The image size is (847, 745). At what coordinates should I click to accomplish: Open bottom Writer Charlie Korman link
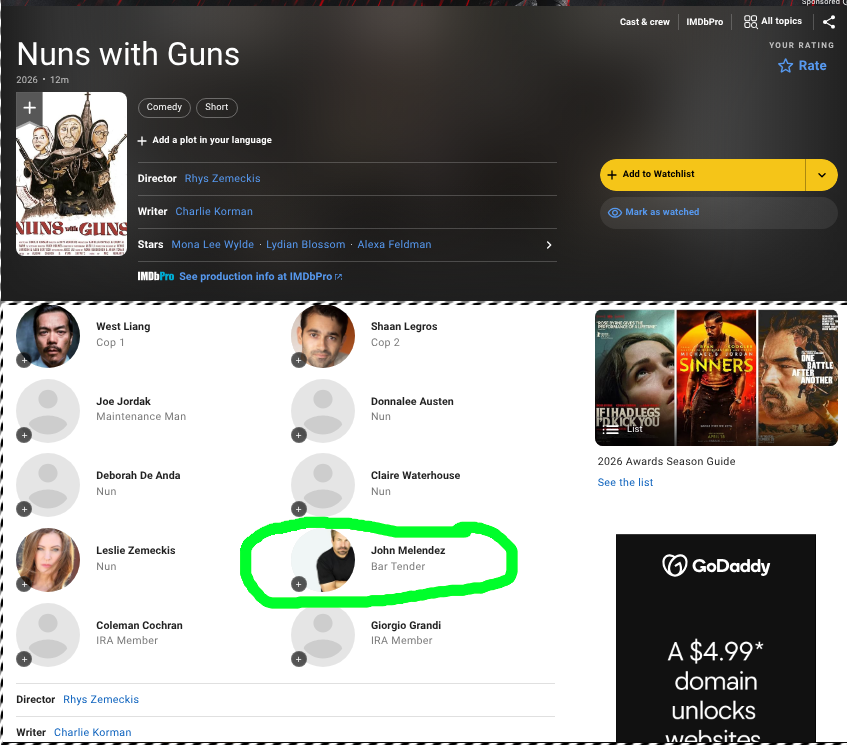tap(92, 733)
